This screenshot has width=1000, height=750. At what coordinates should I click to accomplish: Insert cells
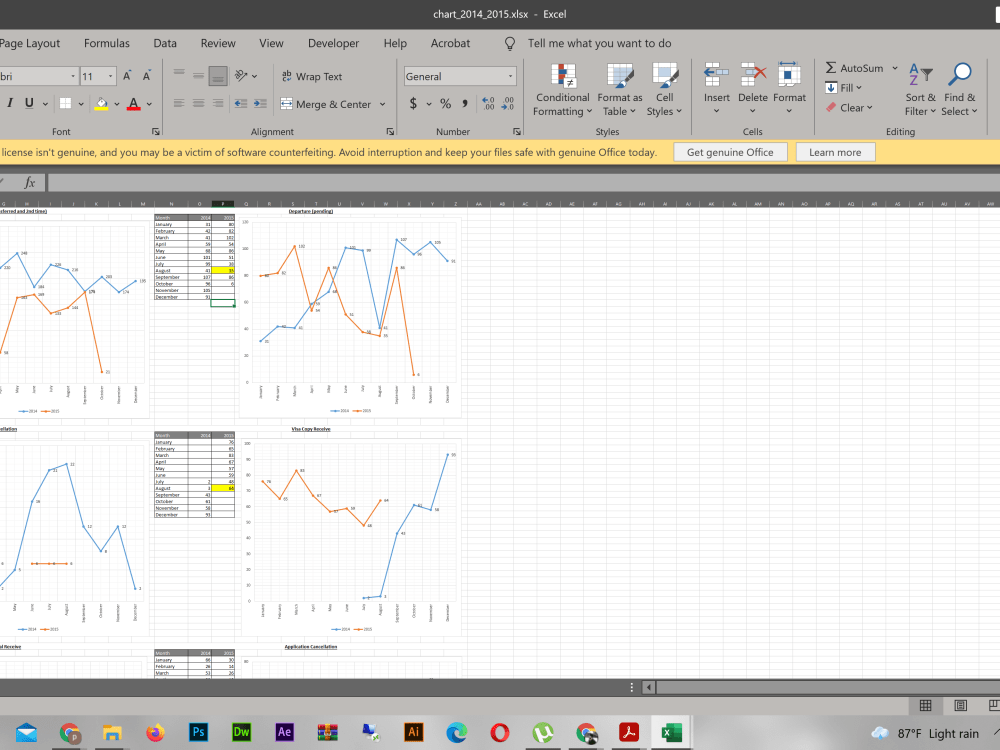tap(717, 89)
